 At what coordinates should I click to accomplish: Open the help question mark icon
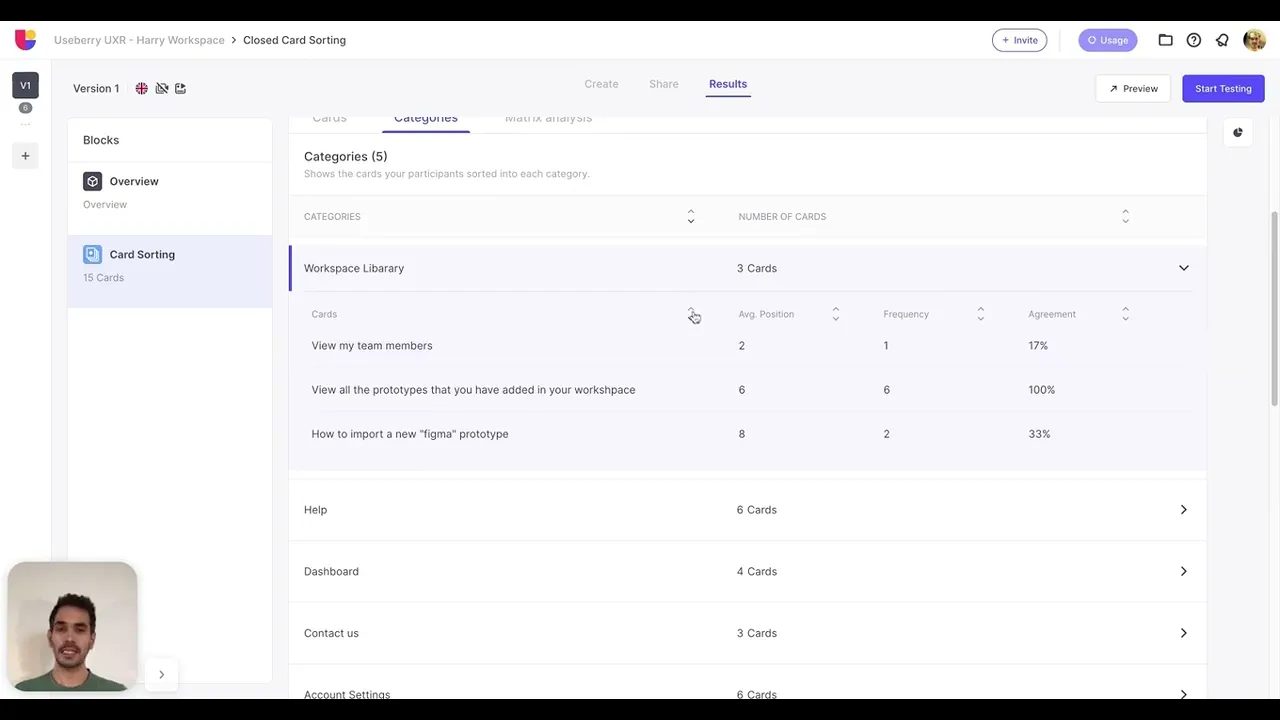(1193, 40)
